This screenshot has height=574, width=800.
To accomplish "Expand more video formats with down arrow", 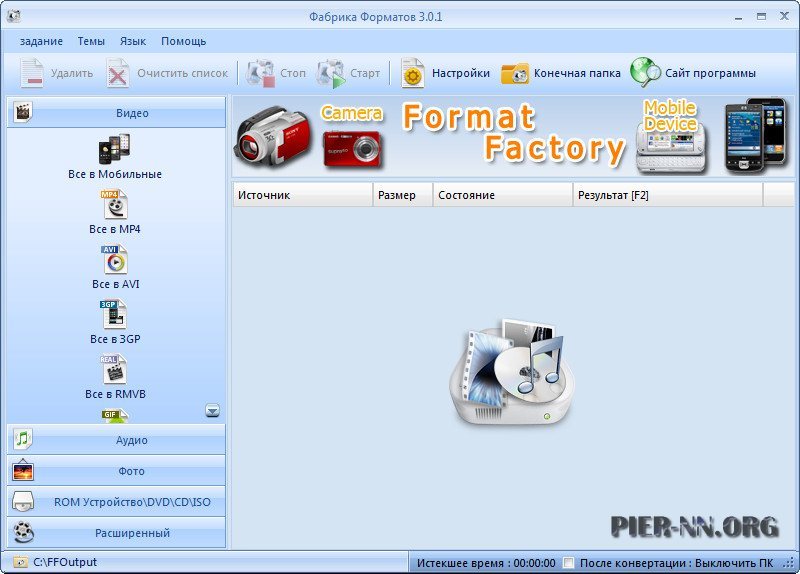I will (x=213, y=410).
